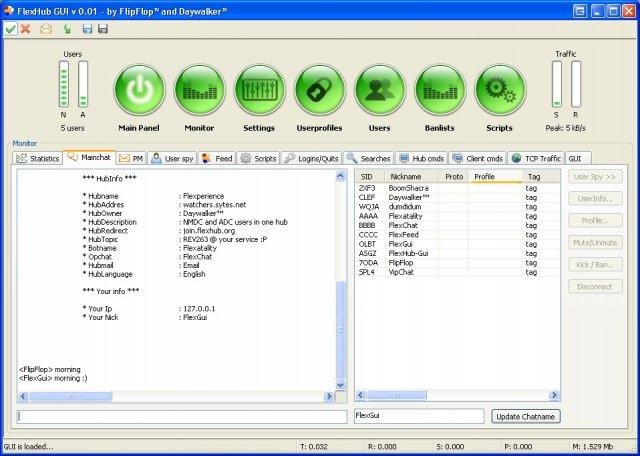Open the Settings mixer-sliders button

coord(260,90)
